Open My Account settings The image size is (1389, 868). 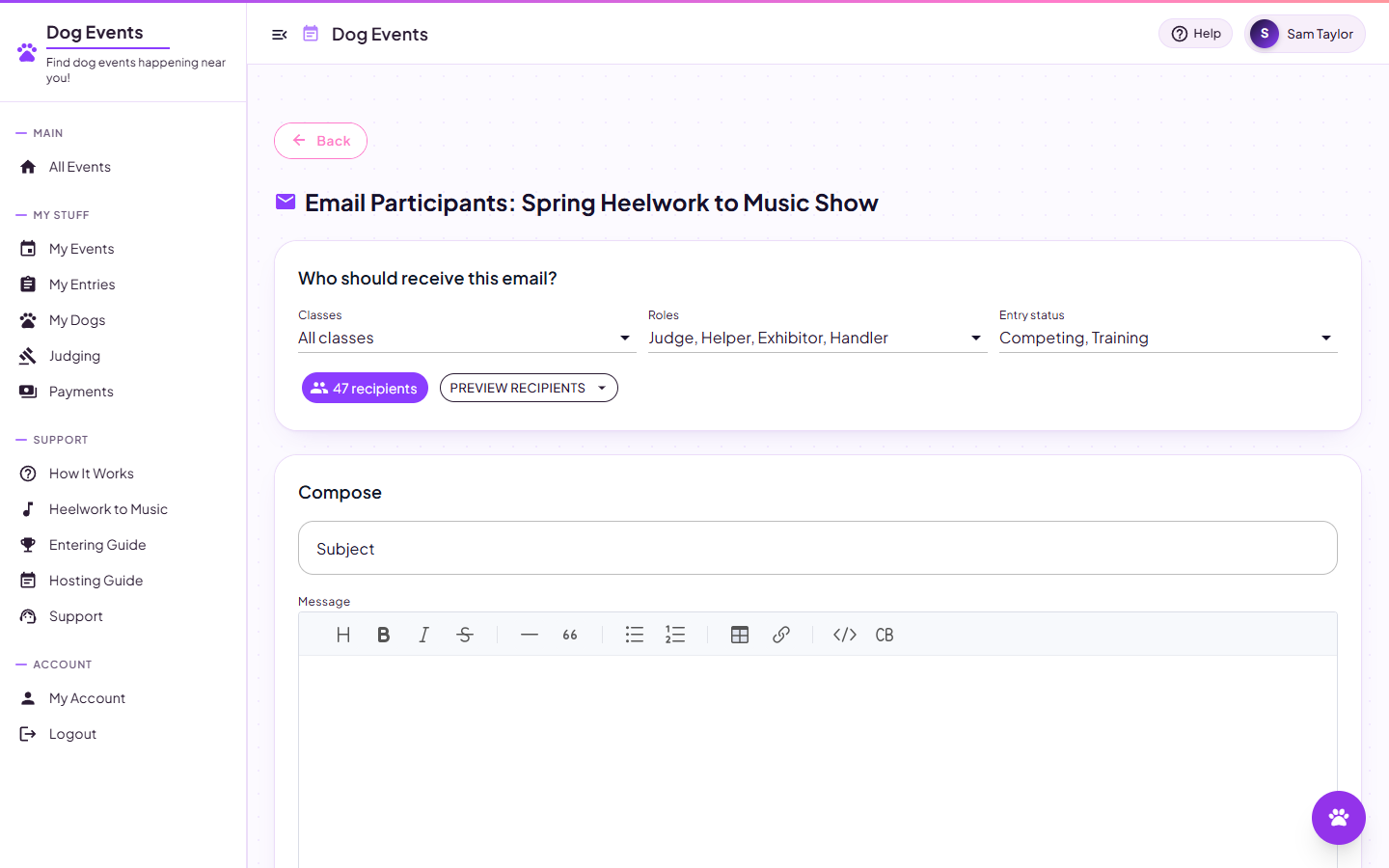[x=123, y=698]
